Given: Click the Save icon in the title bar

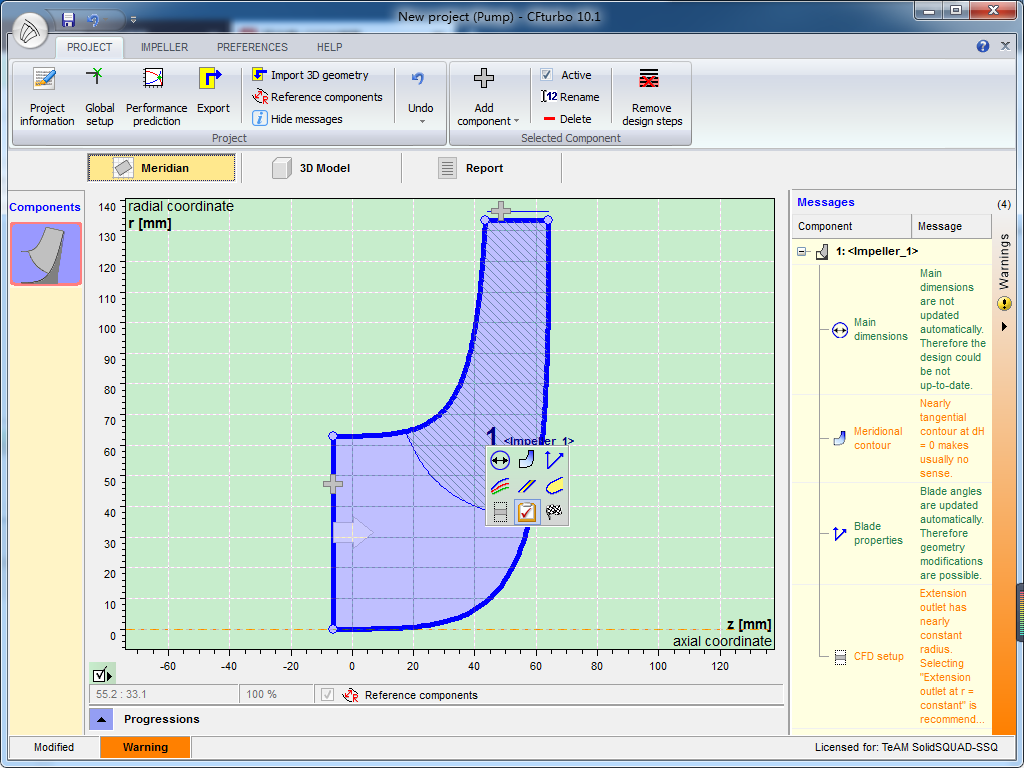Looking at the screenshot, I should pyautogui.click(x=68, y=20).
